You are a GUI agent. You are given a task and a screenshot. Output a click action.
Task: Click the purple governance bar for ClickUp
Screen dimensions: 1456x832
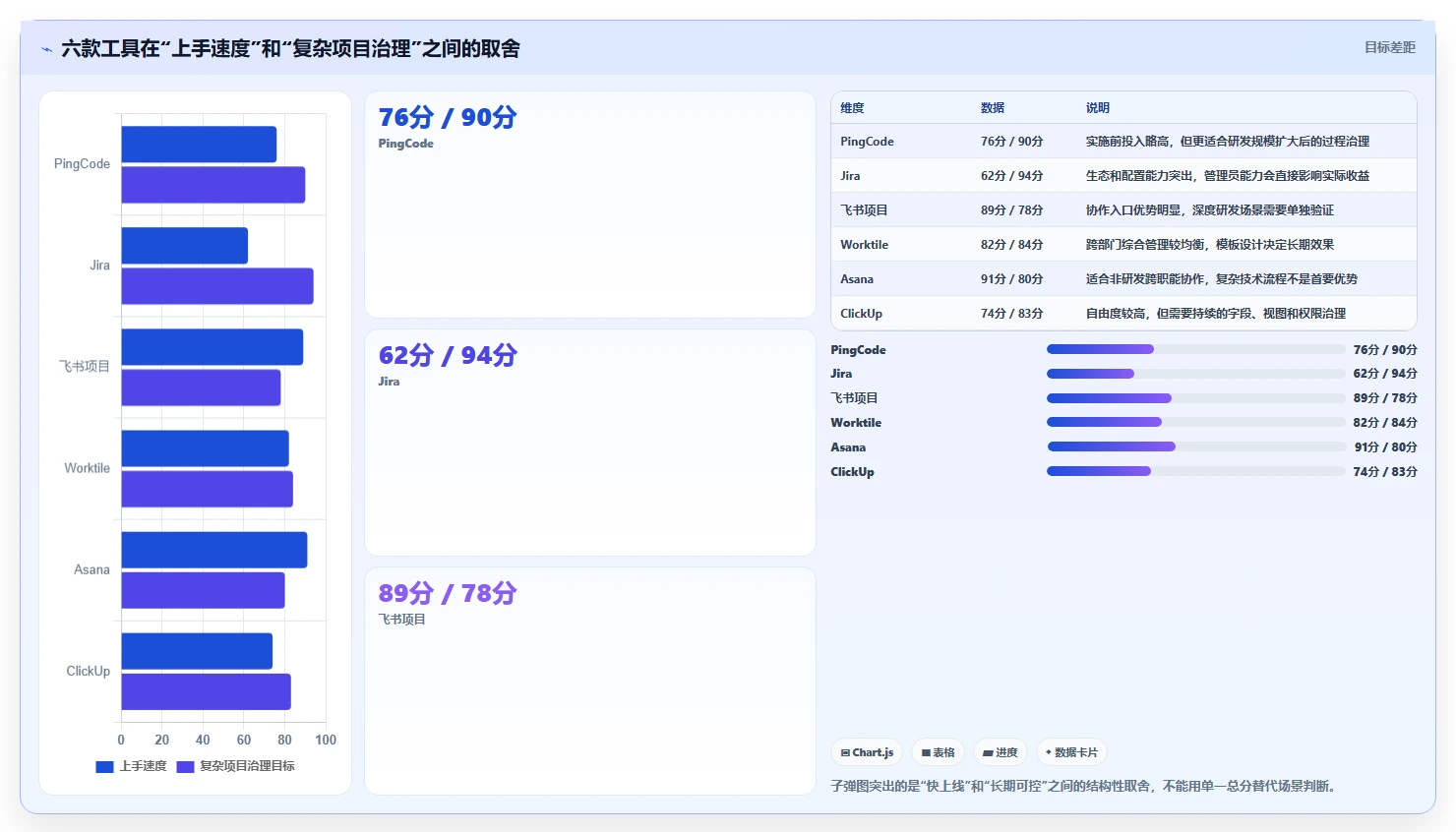tap(206, 691)
